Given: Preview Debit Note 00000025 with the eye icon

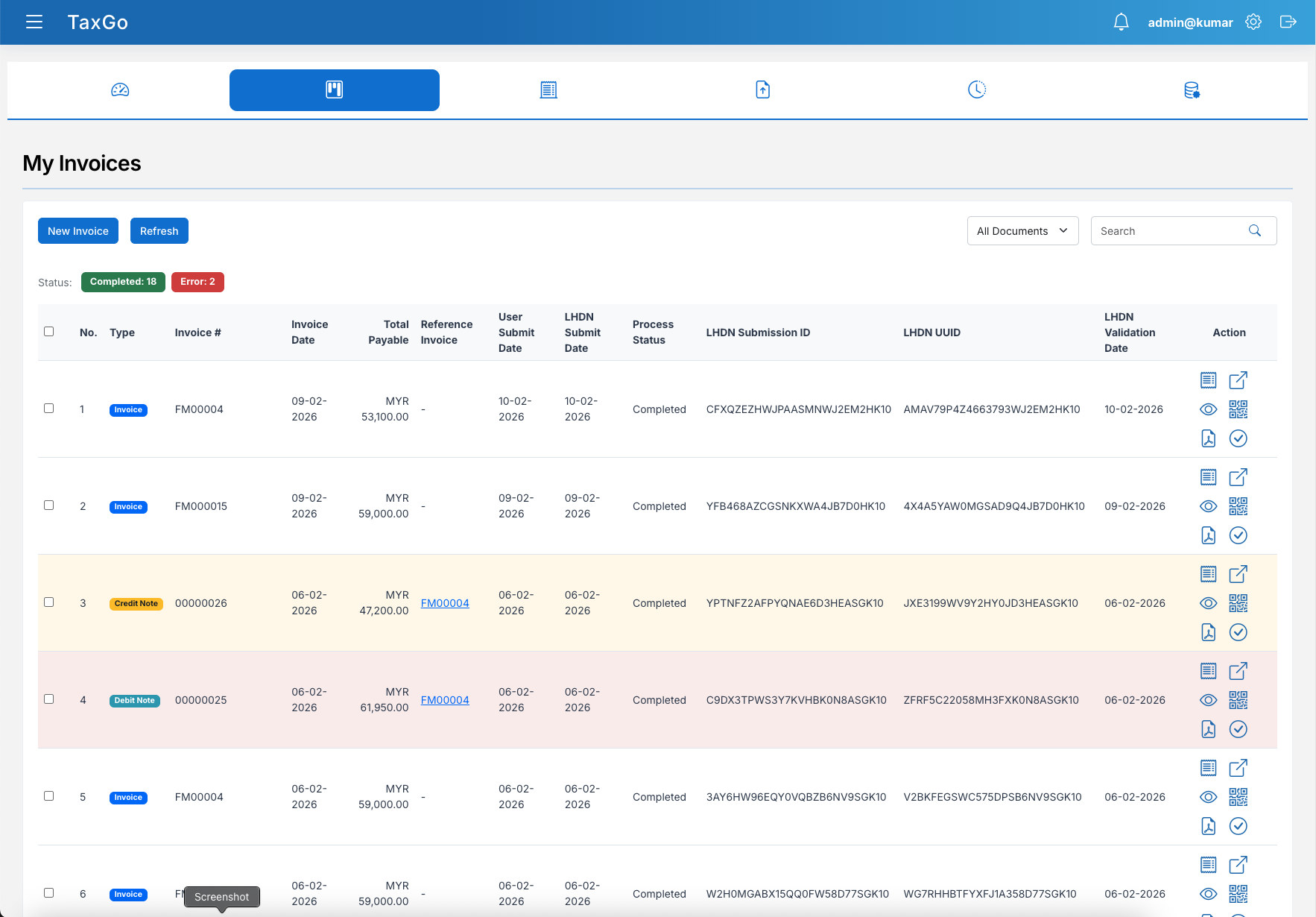Looking at the screenshot, I should click(x=1208, y=699).
